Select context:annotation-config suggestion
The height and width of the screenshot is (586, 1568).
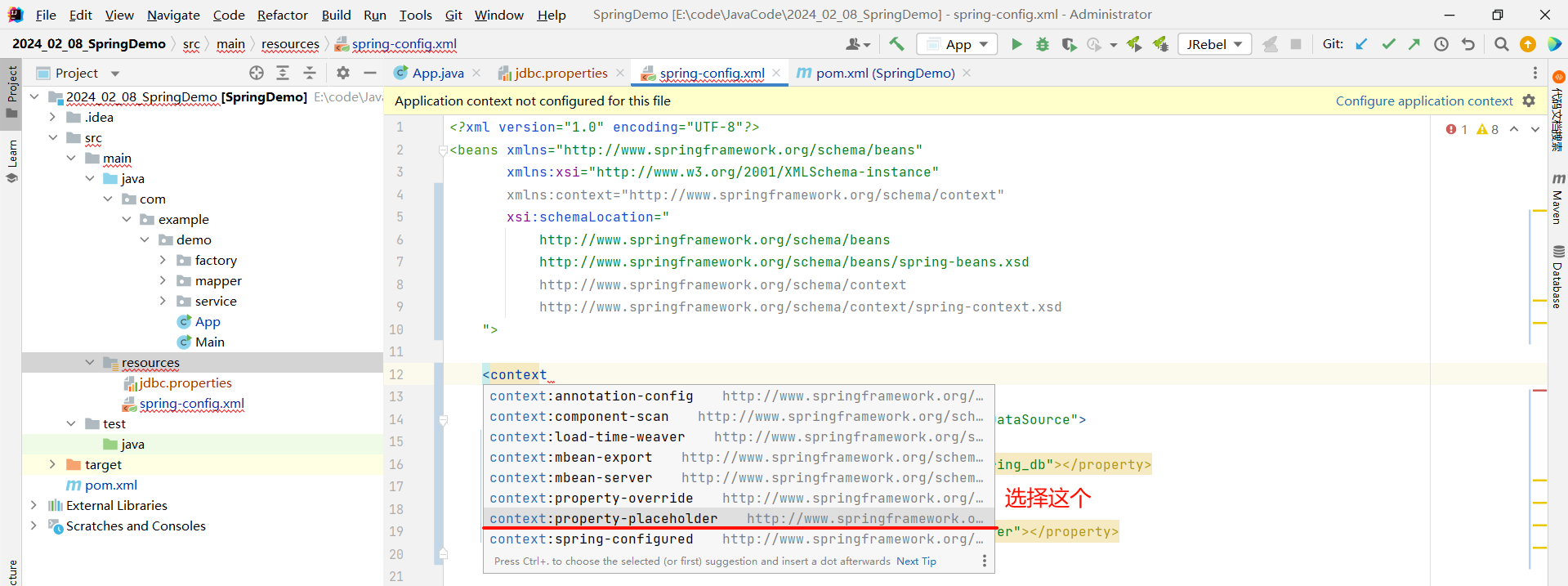tap(739, 396)
